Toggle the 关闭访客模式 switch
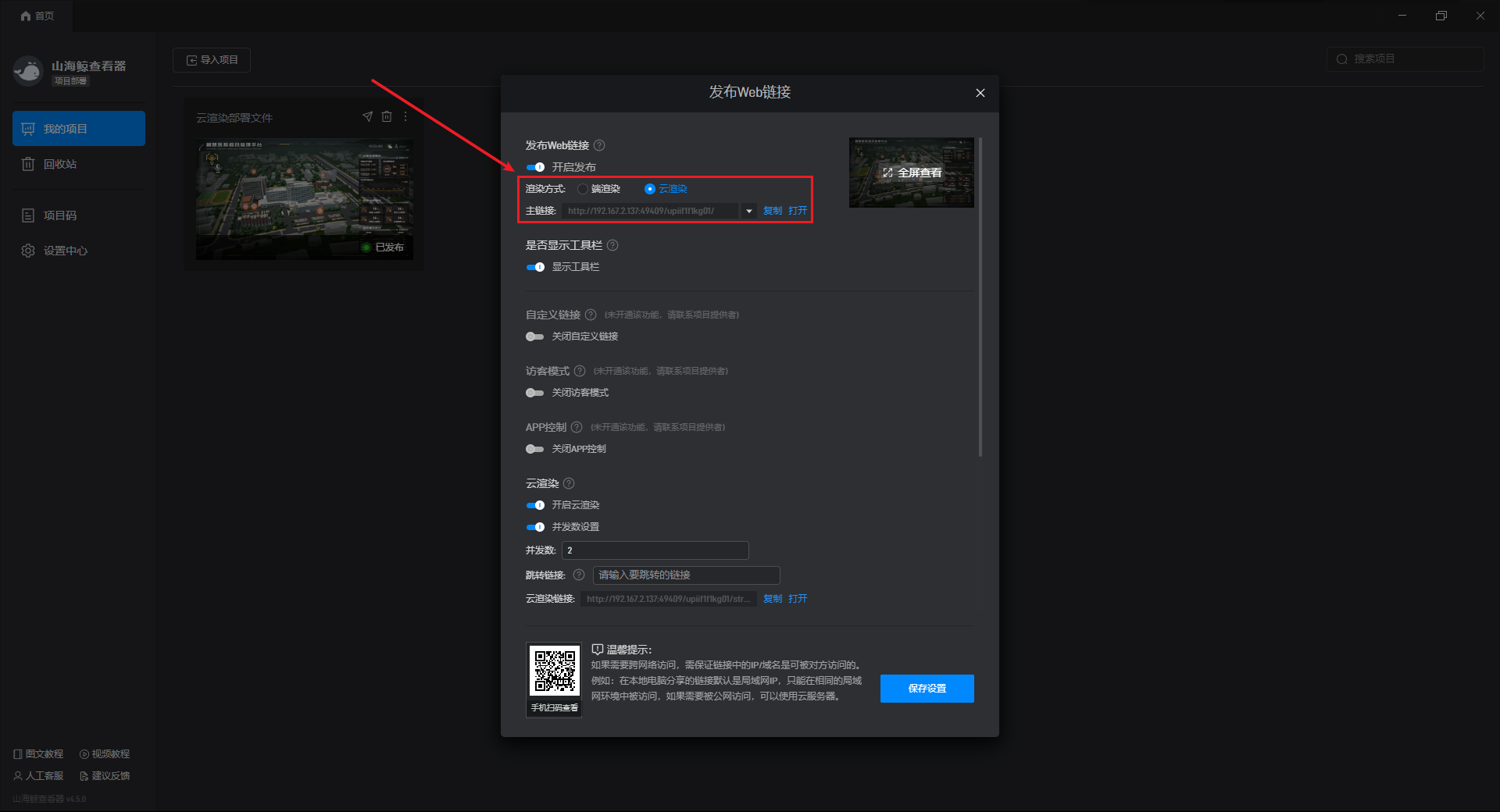This screenshot has height=812, width=1500. coord(535,393)
